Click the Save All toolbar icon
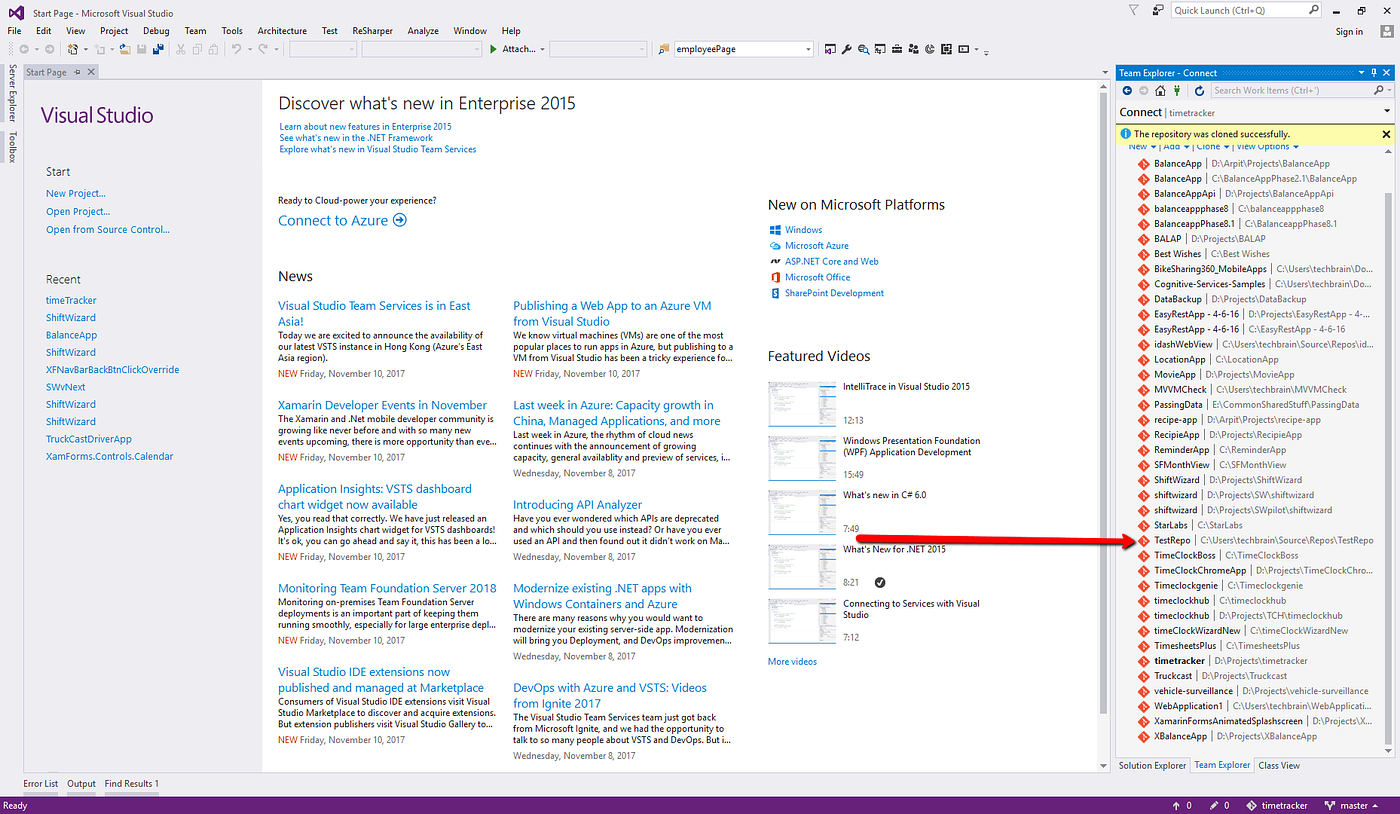The height and width of the screenshot is (814, 1400). [x=158, y=48]
